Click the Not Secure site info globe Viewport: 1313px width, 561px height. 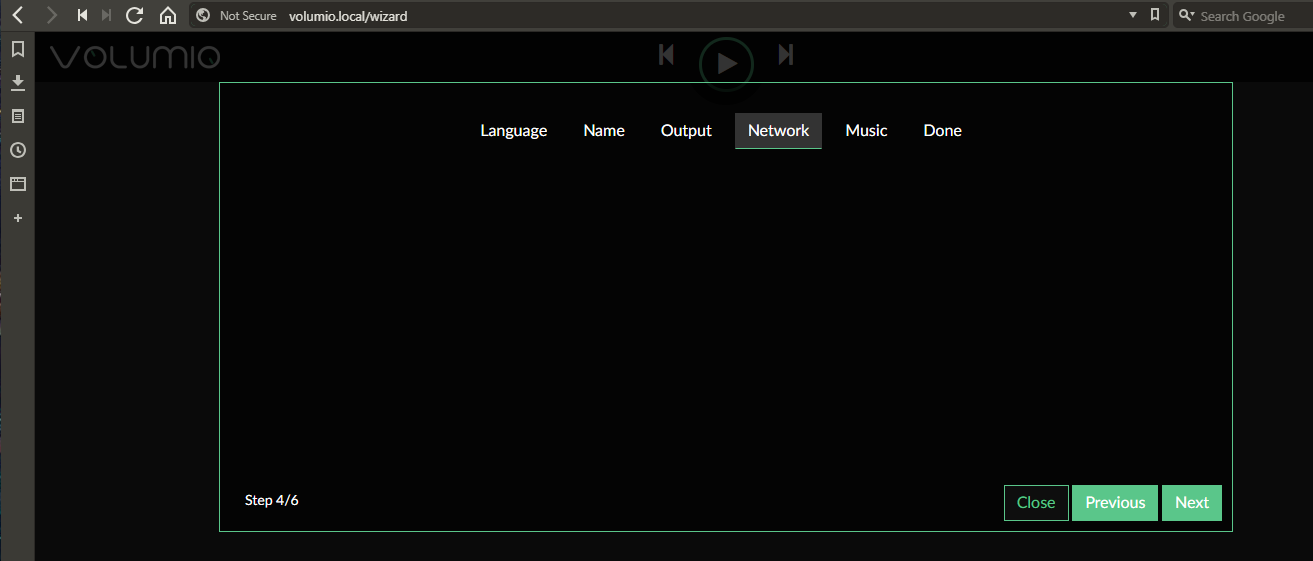click(203, 15)
